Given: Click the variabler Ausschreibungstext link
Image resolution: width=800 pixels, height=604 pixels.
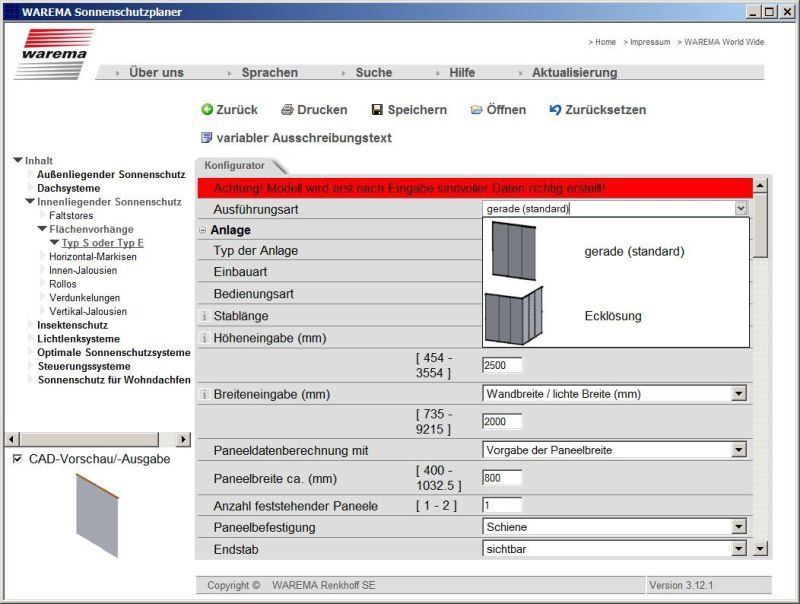Looking at the screenshot, I should tap(304, 138).
